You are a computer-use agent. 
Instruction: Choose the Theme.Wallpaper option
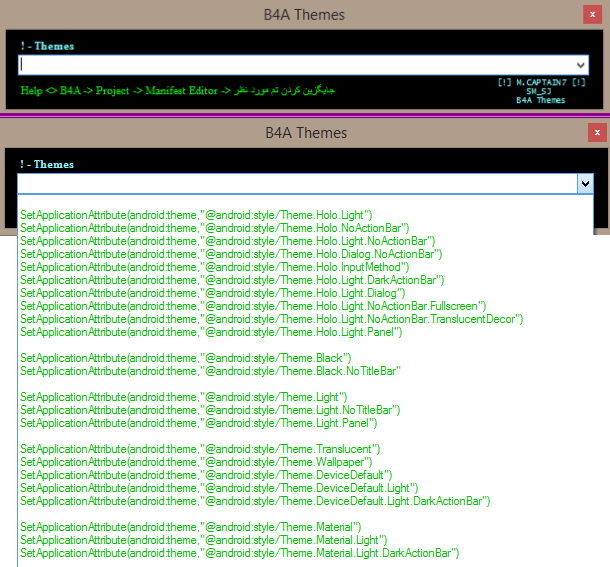click(196, 462)
